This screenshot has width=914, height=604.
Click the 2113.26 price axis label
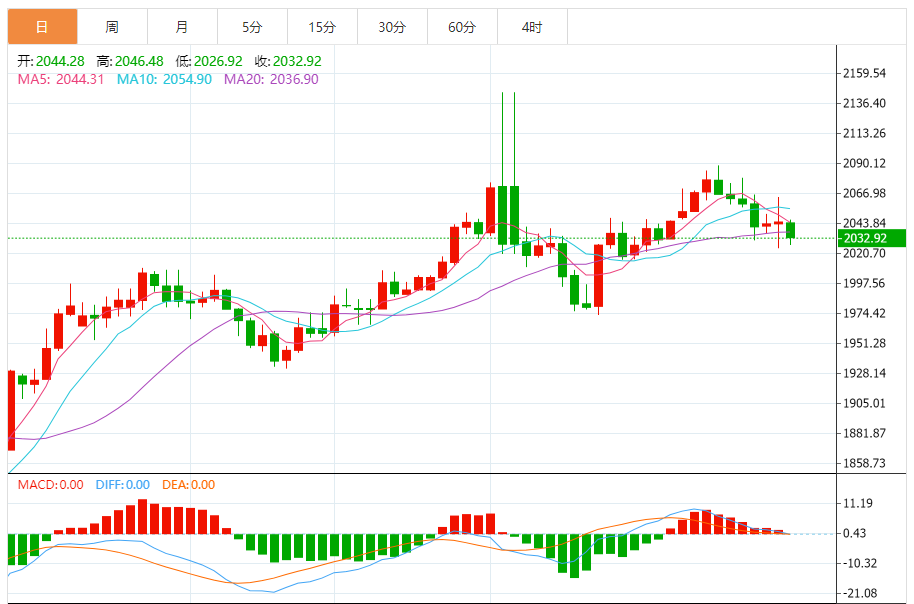click(x=864, y=134)
